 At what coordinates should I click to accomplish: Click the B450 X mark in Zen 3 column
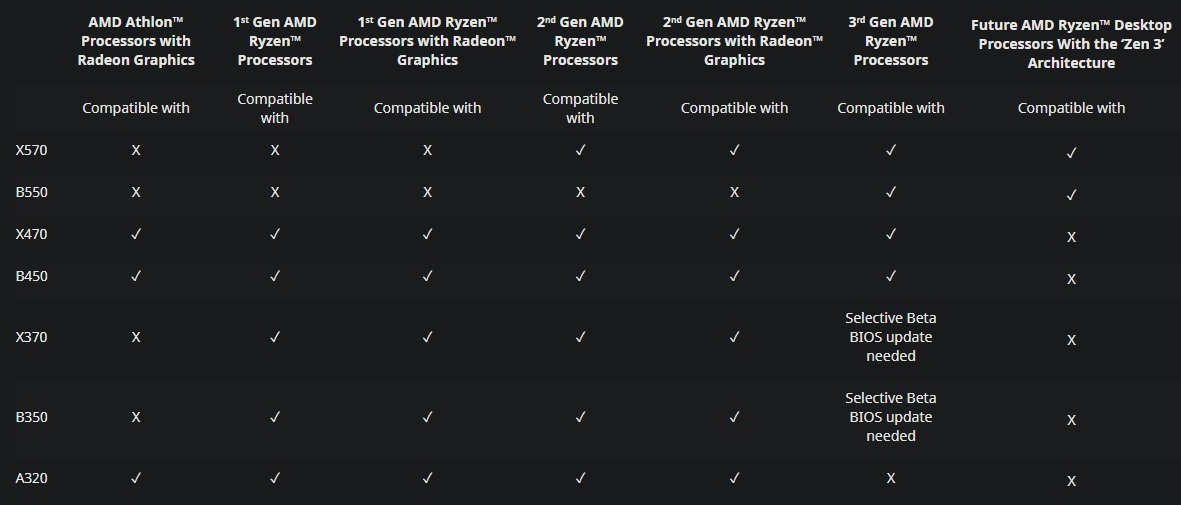tap(1071, 279)
